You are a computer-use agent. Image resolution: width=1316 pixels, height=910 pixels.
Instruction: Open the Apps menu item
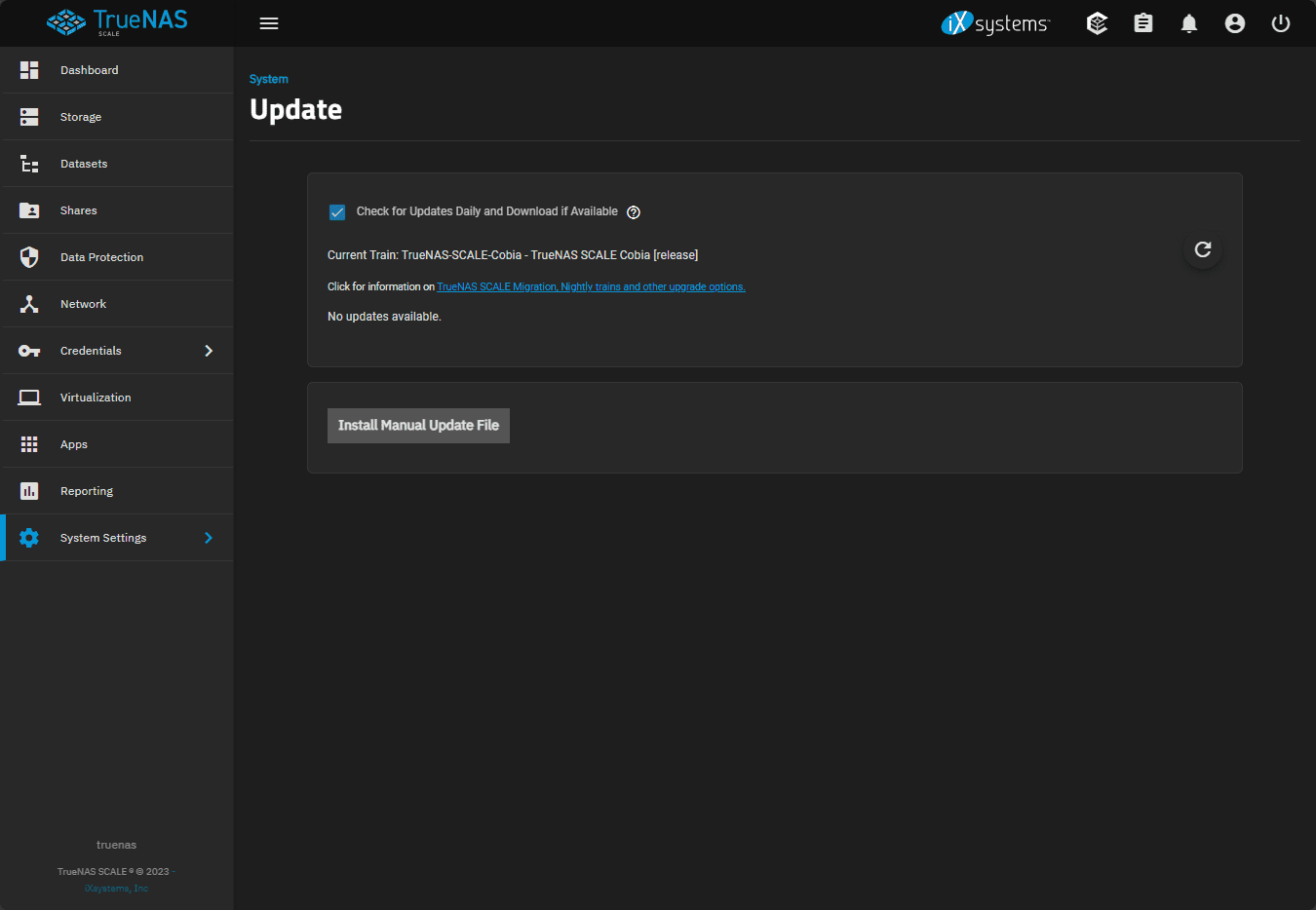[117, 444]
